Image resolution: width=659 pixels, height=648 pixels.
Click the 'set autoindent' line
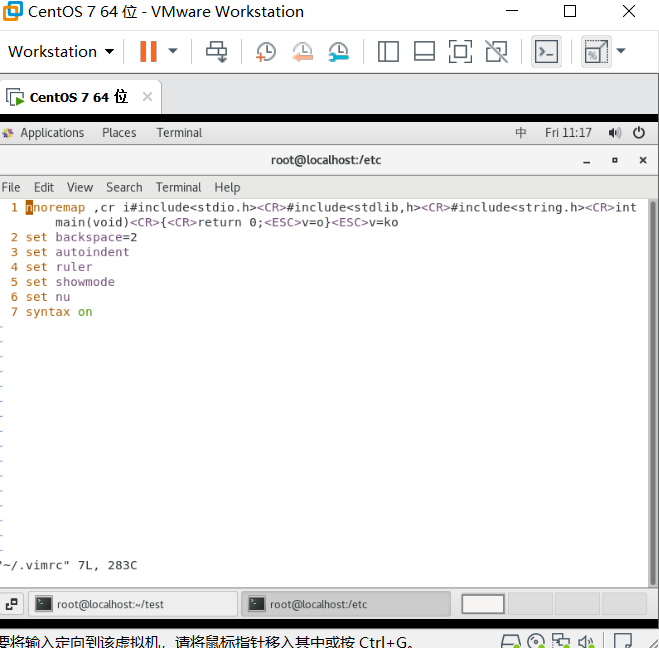(x=77, y=252)
